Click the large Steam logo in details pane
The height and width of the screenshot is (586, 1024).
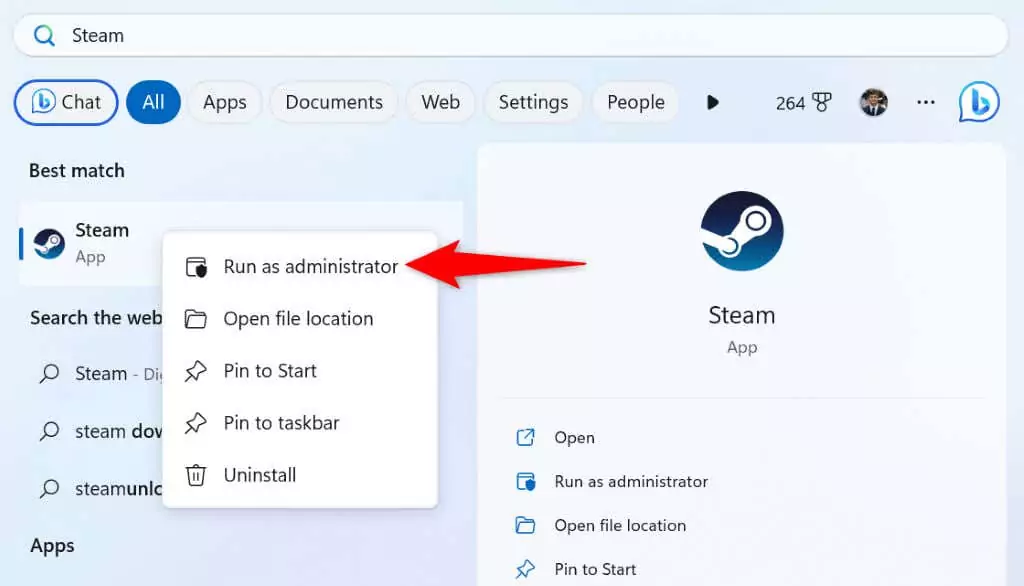(x=742, y=231)
